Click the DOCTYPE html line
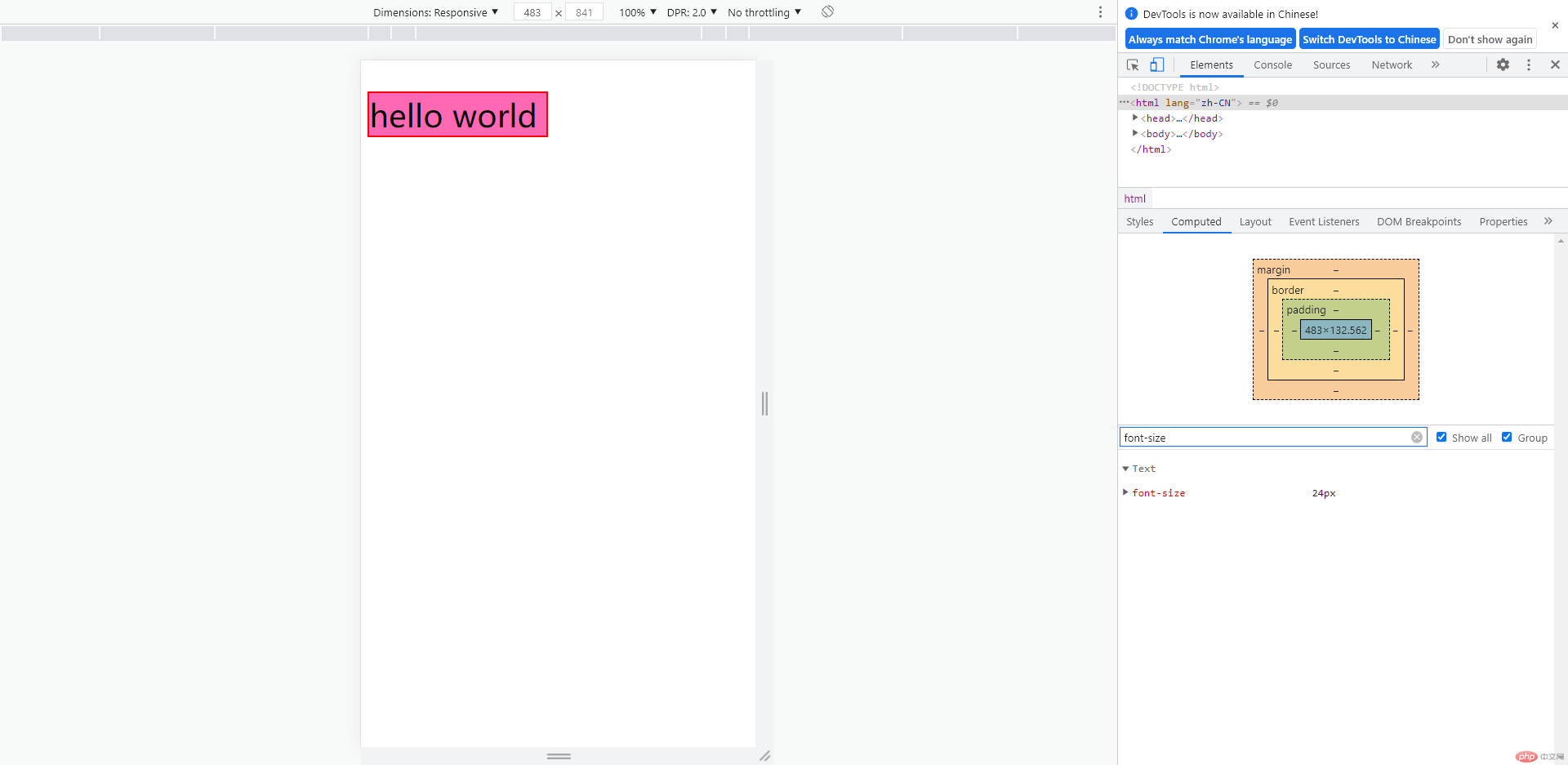The image size is (1568, 765). 1174,87
